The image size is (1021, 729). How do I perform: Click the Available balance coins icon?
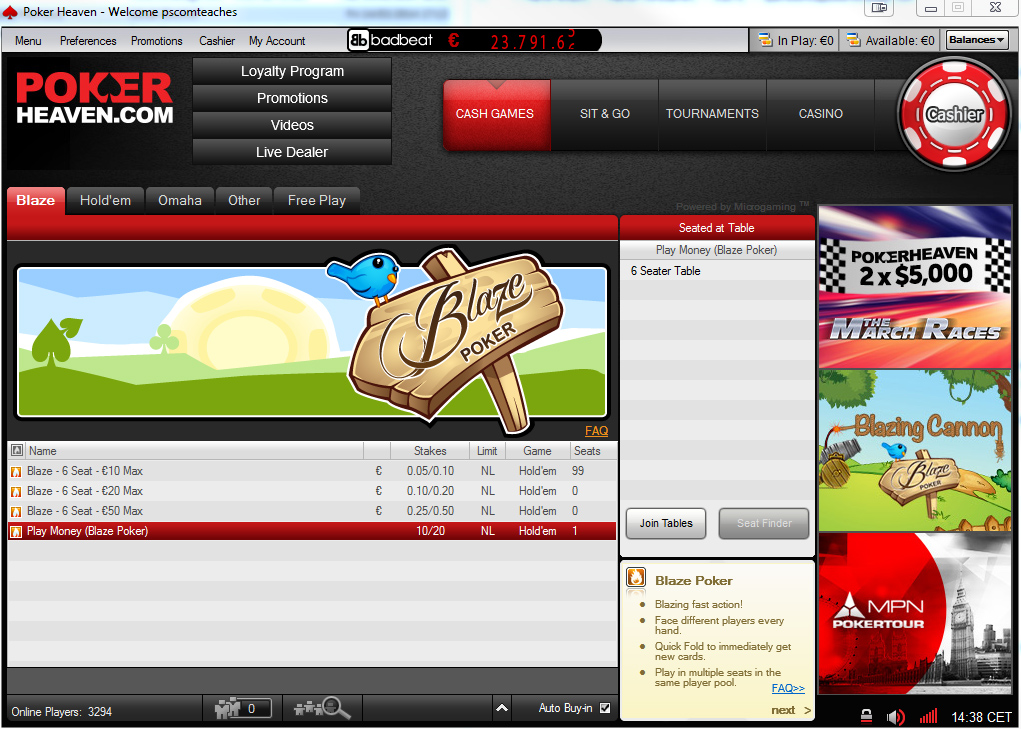pyautogui.click(x=853, y=40)
